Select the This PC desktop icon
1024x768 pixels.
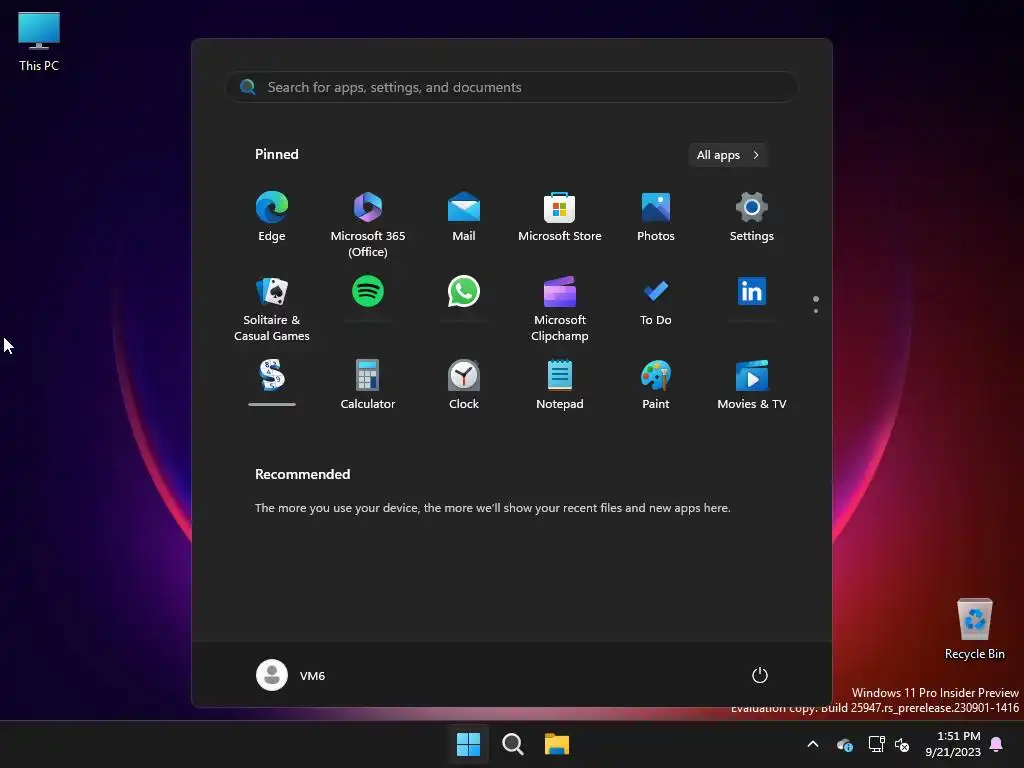pos(39,42)
